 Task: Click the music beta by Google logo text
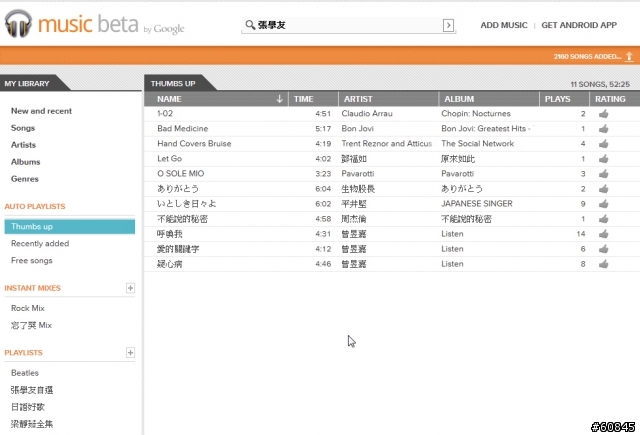click(x=111, y=24)
